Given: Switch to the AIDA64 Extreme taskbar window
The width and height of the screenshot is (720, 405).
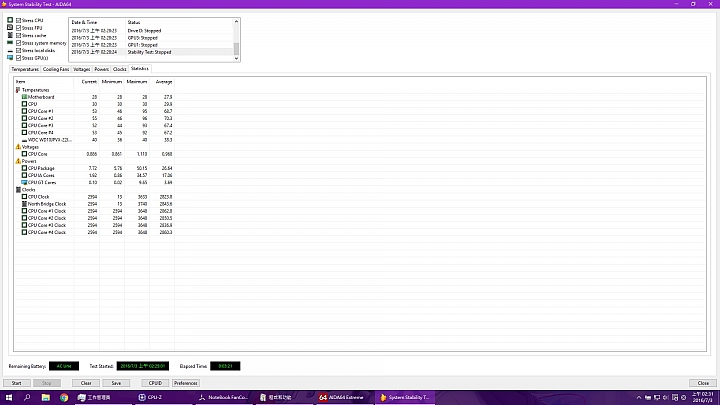Looking at the screenshot, I should click(x=344, y=398).
